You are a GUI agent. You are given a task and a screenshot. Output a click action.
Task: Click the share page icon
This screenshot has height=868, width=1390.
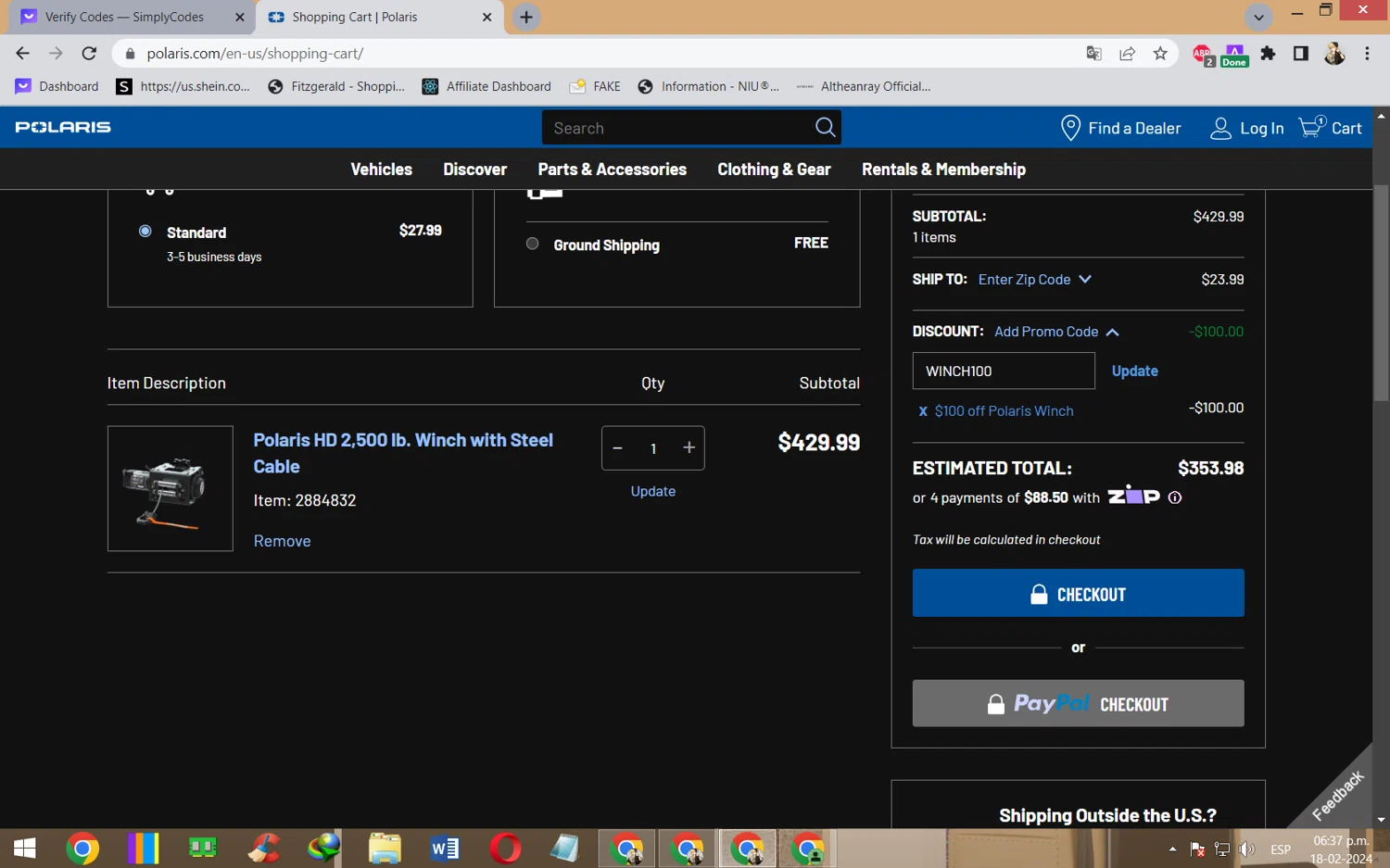coord(1127,53)
